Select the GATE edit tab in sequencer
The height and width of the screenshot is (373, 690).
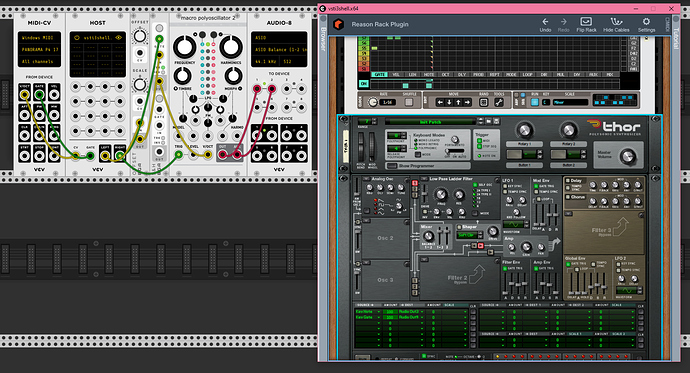379,74
